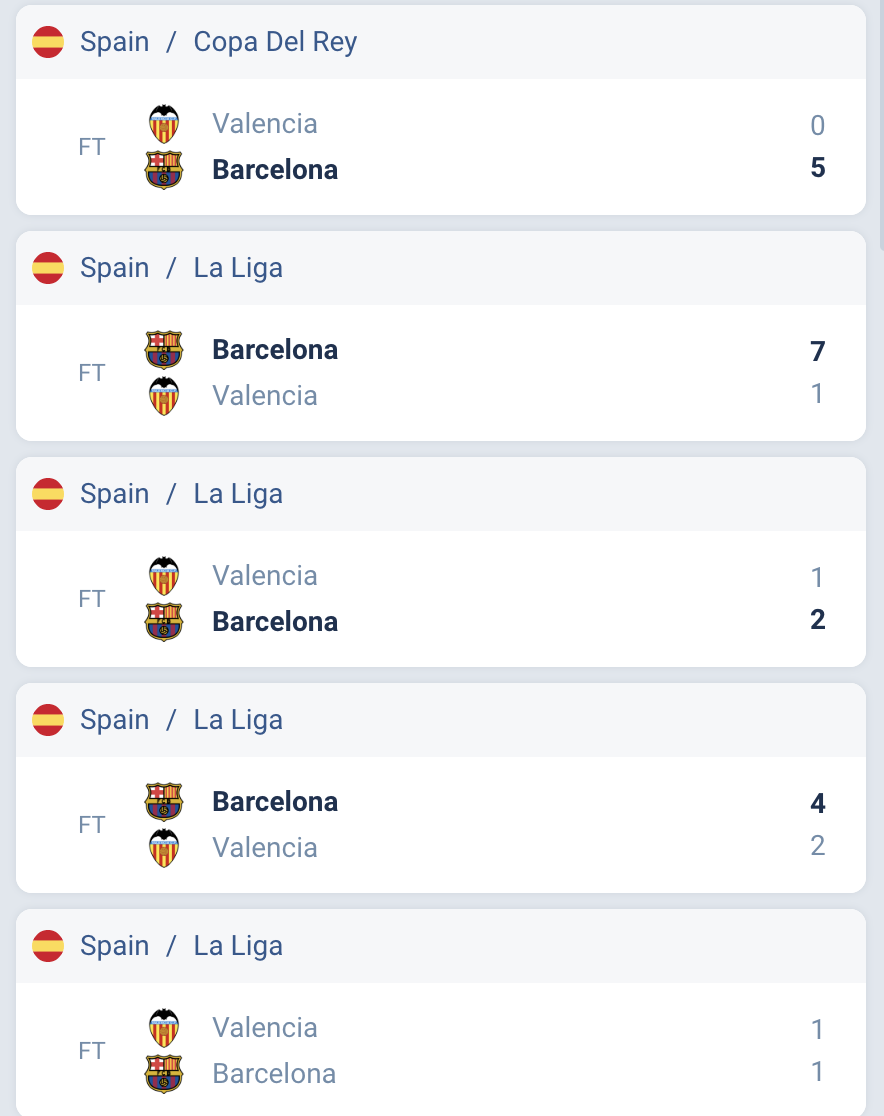Open the Copa Del Rey competition link
This screenshot has height=1116, width=884.
point(275,42)
